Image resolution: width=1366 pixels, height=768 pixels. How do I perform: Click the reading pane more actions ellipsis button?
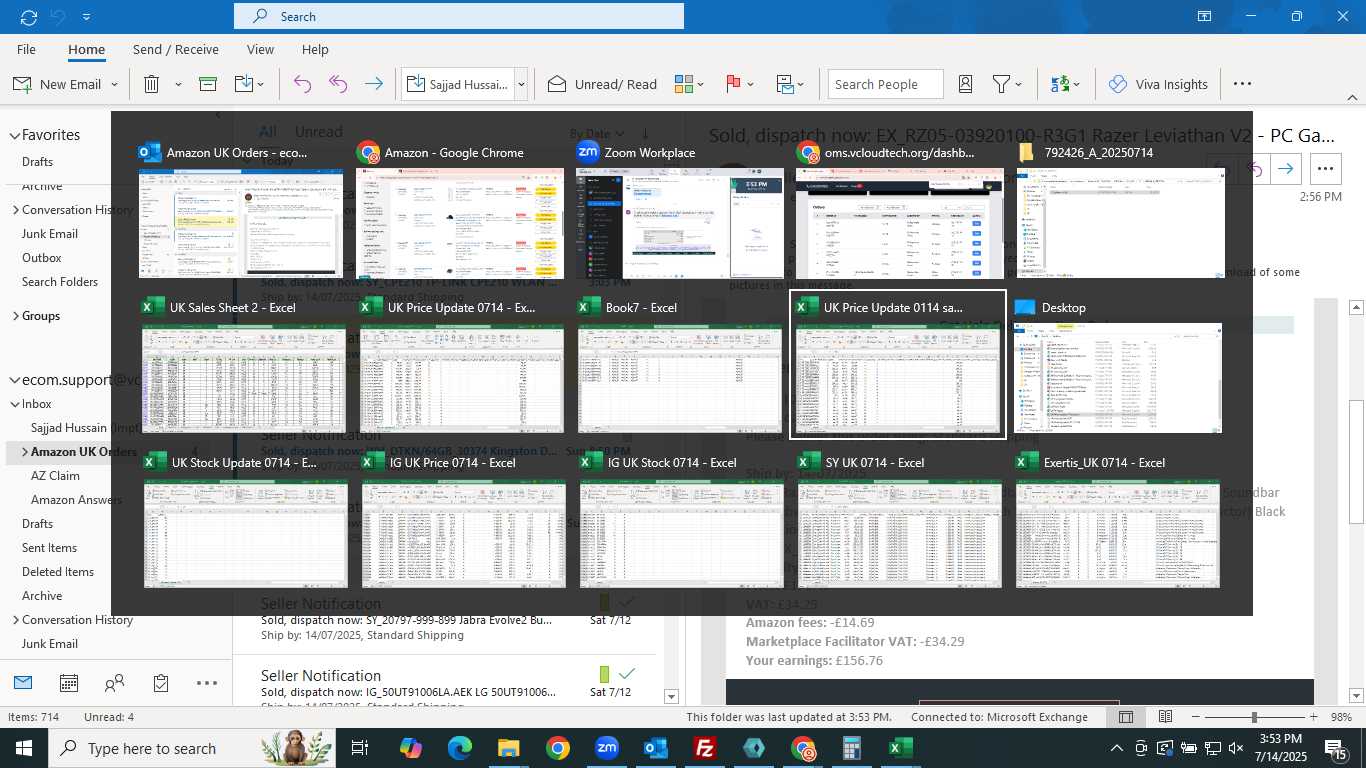point(1325,168)
